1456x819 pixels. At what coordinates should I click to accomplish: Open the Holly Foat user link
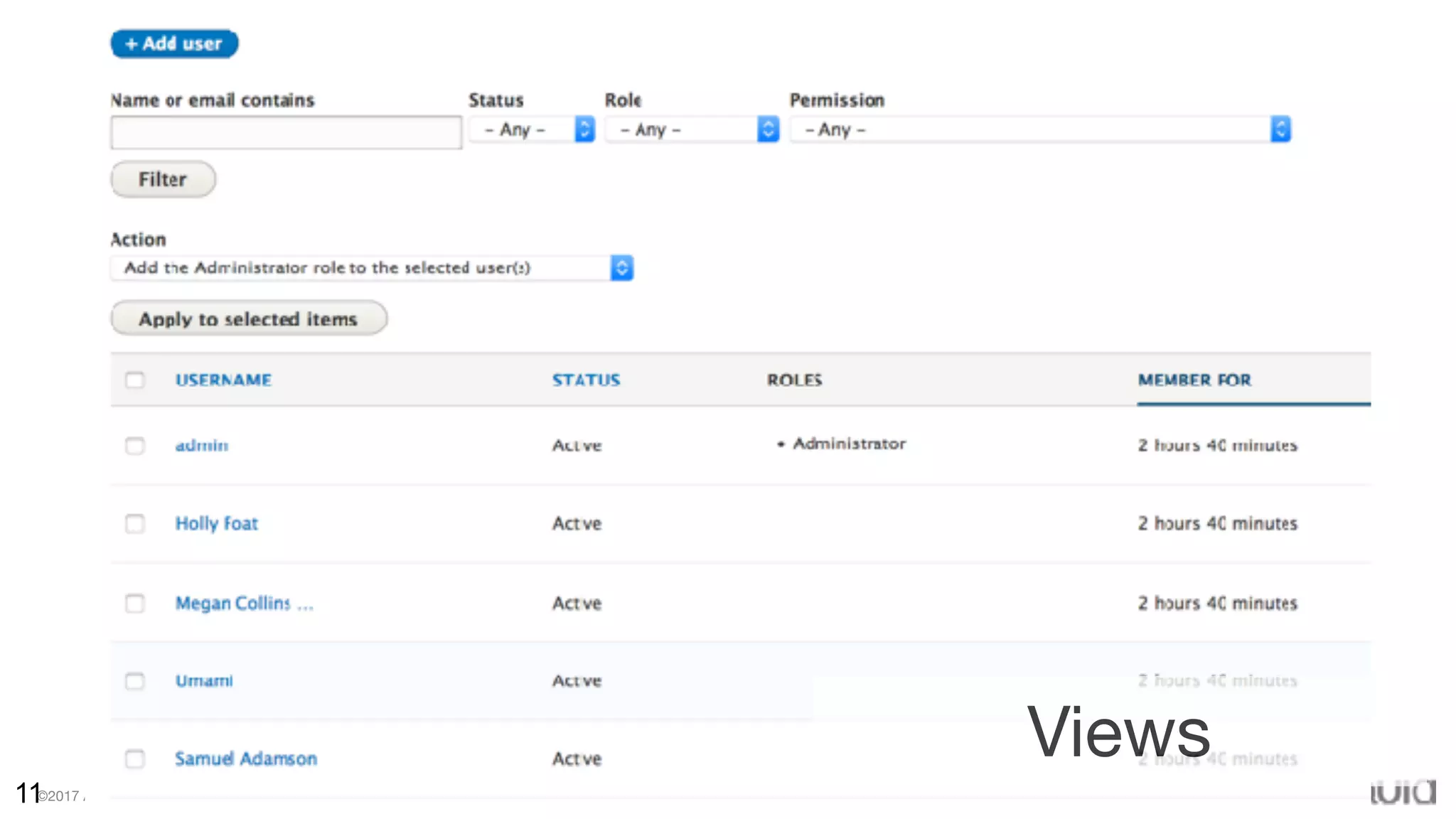point(217,524)
